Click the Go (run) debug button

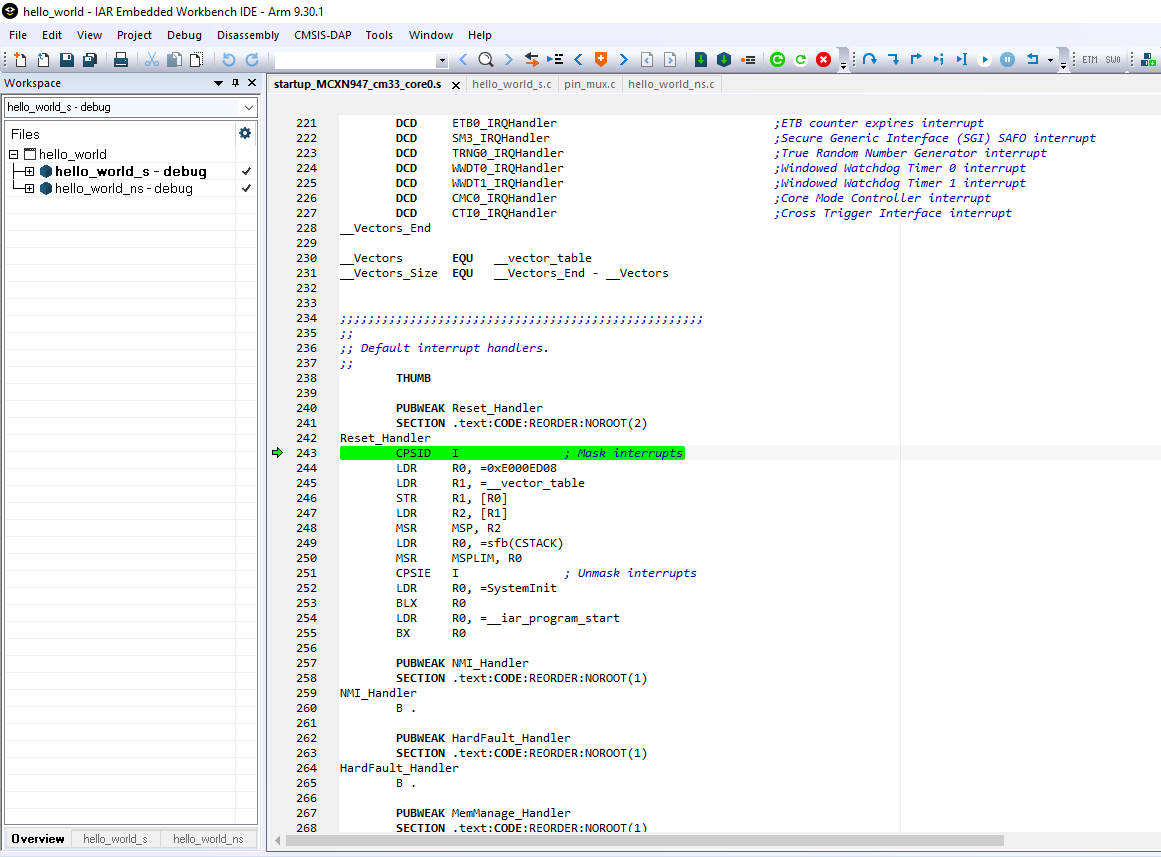click(x=984, y=60)
